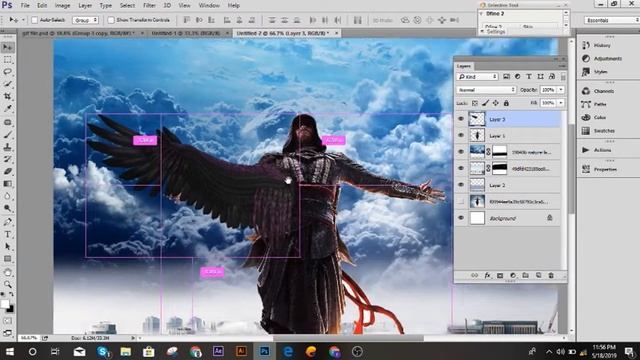Select the Rectangle shape tool
The image size is (640, 360).
point(7,259)
